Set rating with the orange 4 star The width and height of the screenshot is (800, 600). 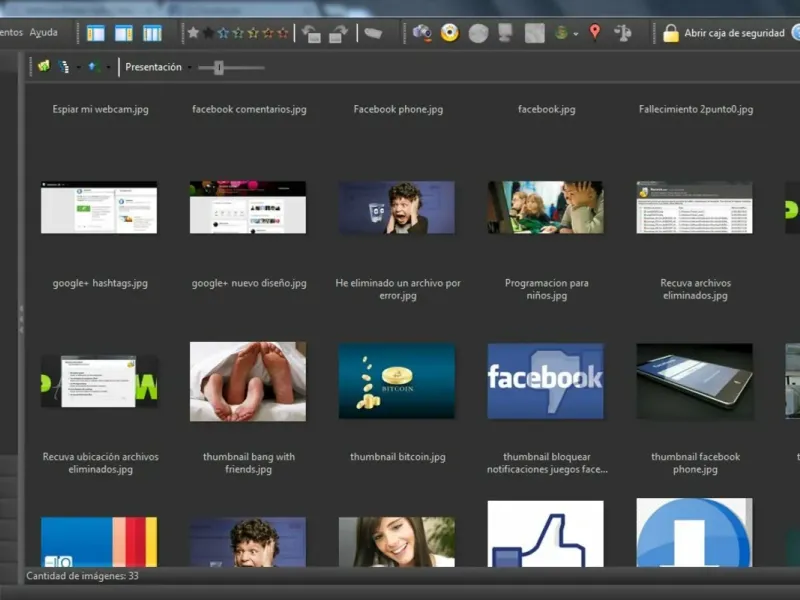tap(268, 33)
